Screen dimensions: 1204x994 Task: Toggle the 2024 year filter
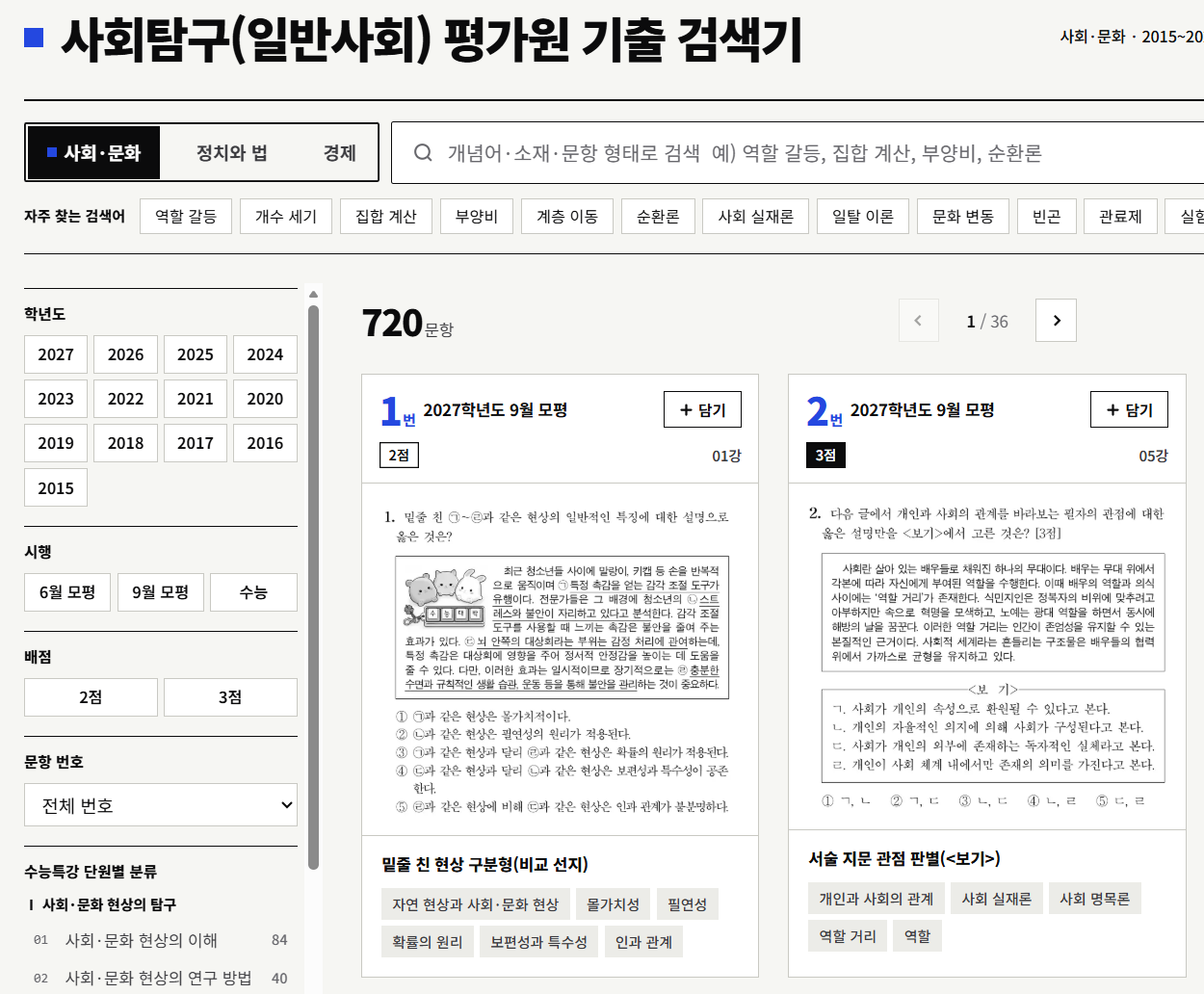tap(265, 354)
